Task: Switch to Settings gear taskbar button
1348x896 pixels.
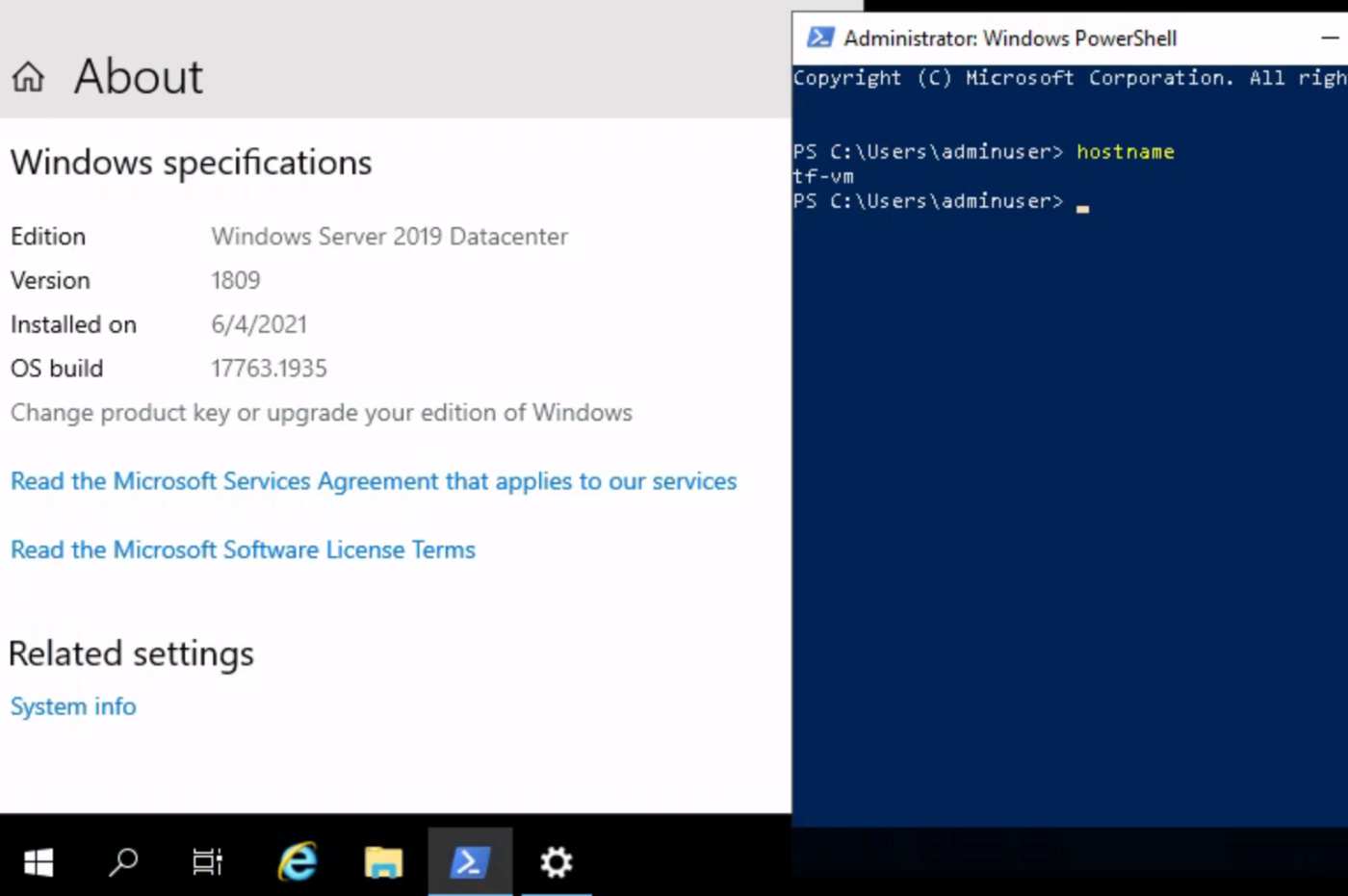Action: (x=556, y=861)
